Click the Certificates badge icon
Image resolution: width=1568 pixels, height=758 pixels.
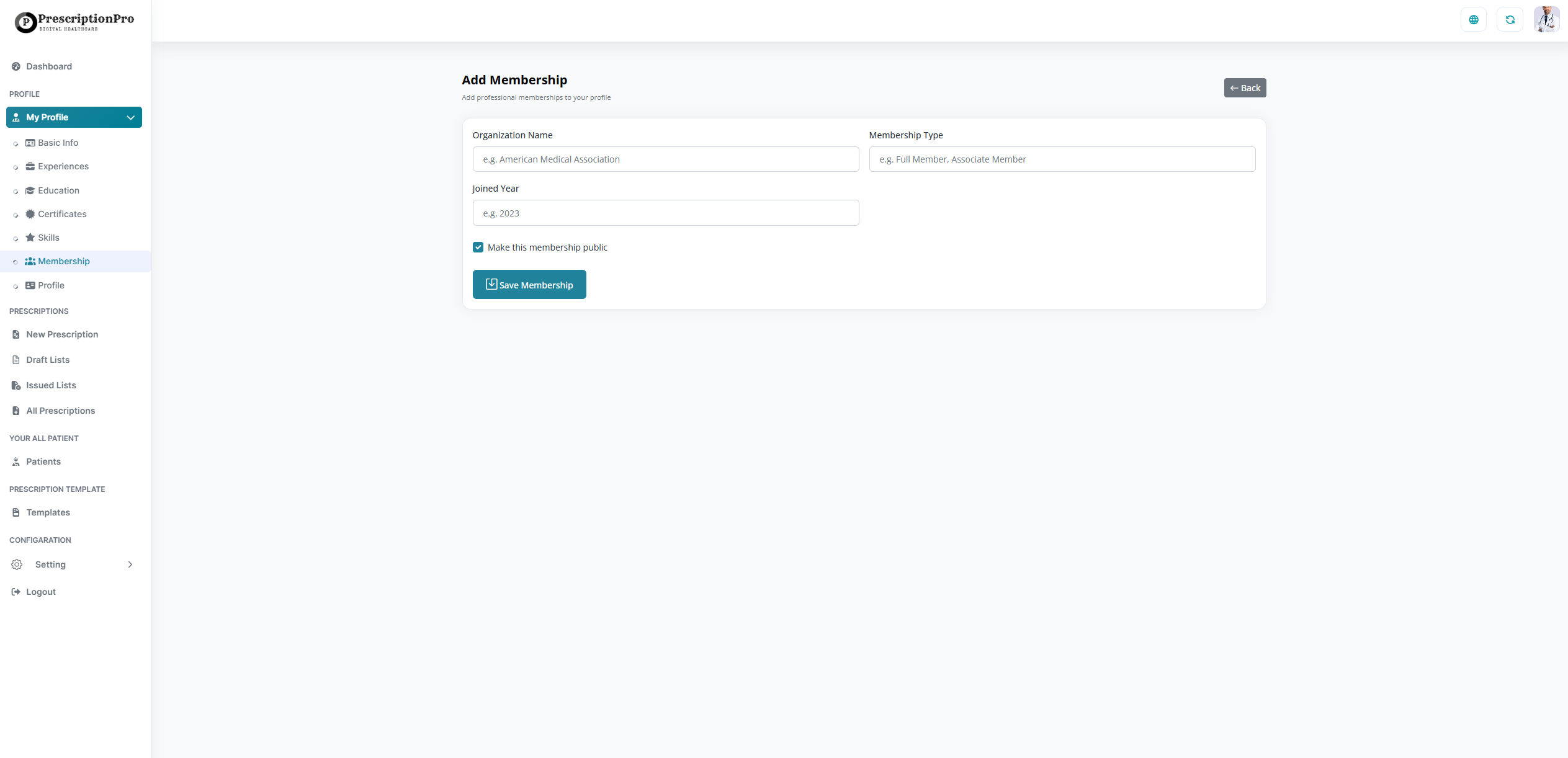point(30,214)
